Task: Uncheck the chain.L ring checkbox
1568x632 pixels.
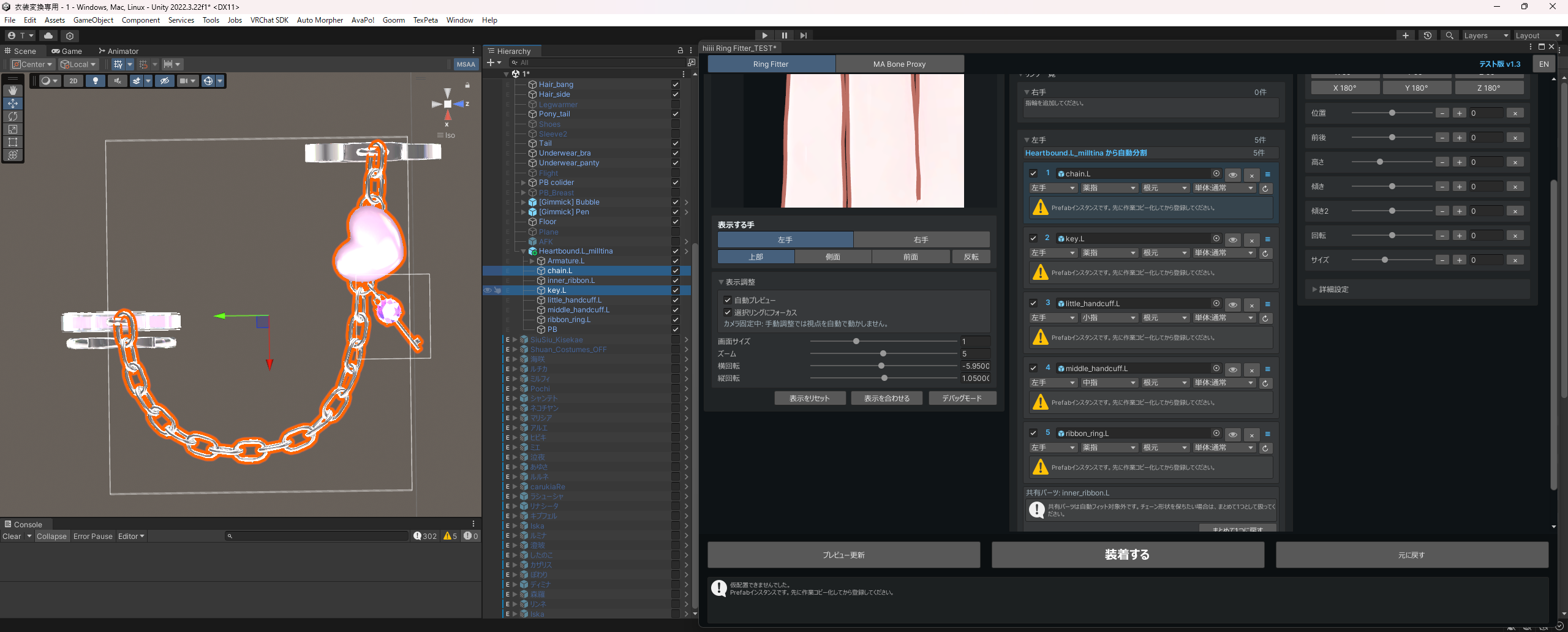Action: [x=1033, y=173]
